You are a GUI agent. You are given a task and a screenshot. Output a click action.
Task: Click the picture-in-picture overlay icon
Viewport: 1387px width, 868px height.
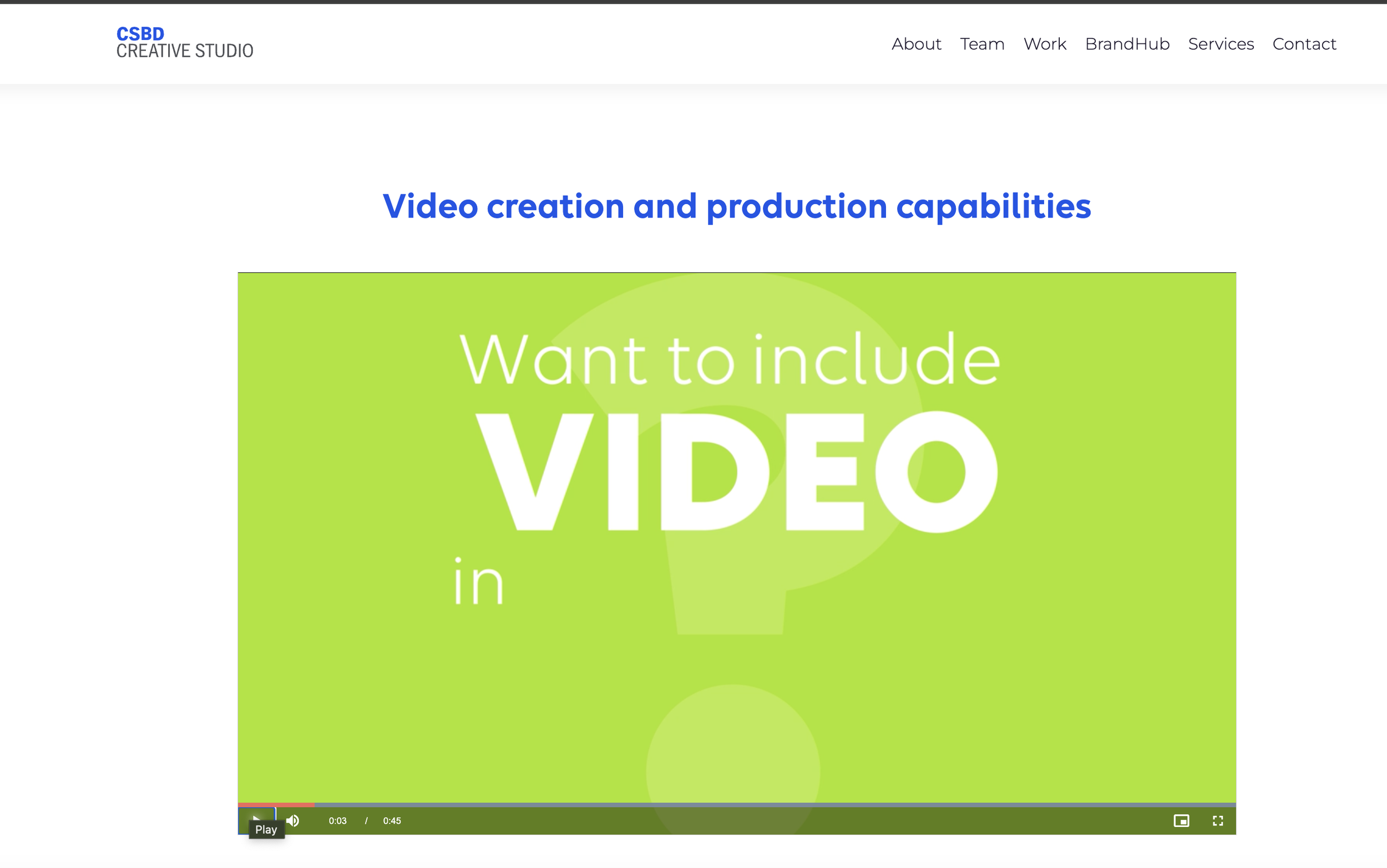[1183, 820]
